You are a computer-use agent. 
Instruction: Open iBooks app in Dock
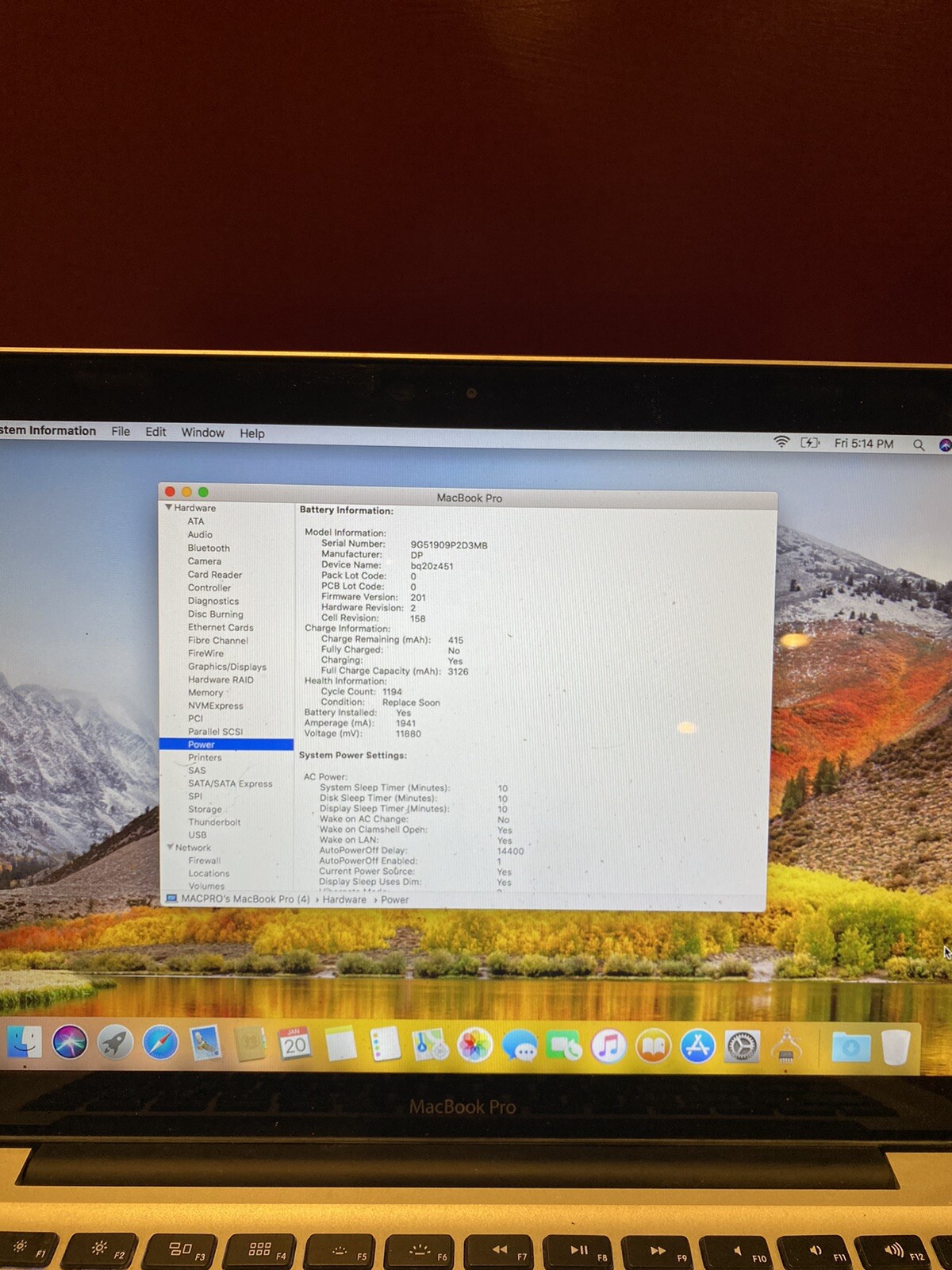pyautogui.click(x=653, y=1047)
